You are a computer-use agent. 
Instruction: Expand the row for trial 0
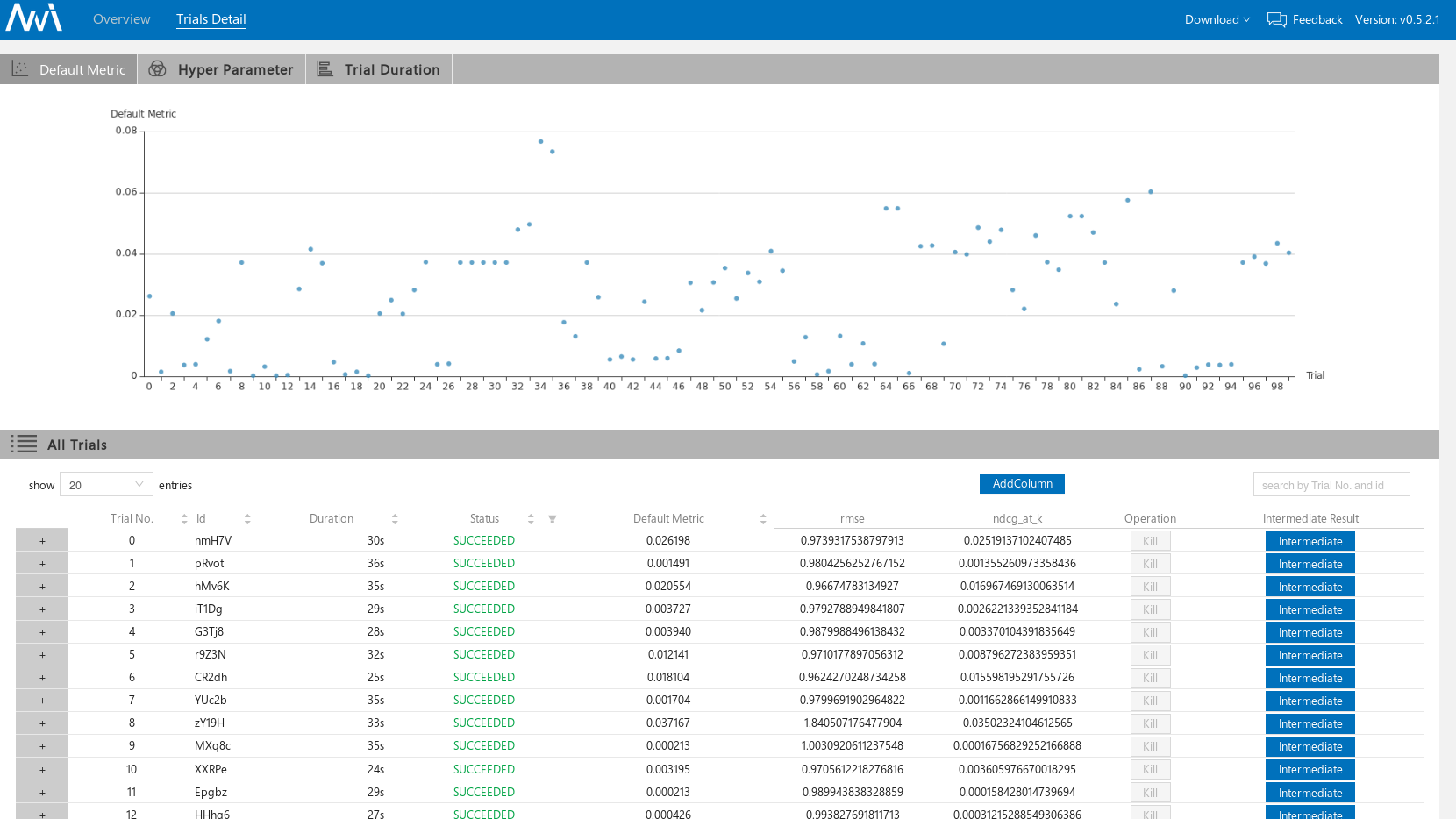(x=42, y=541)
